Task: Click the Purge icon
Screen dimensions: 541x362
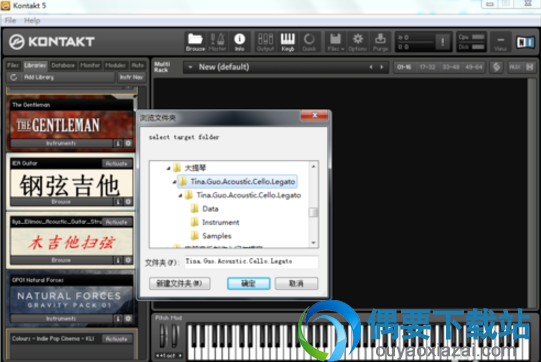Action: point(380,42)
